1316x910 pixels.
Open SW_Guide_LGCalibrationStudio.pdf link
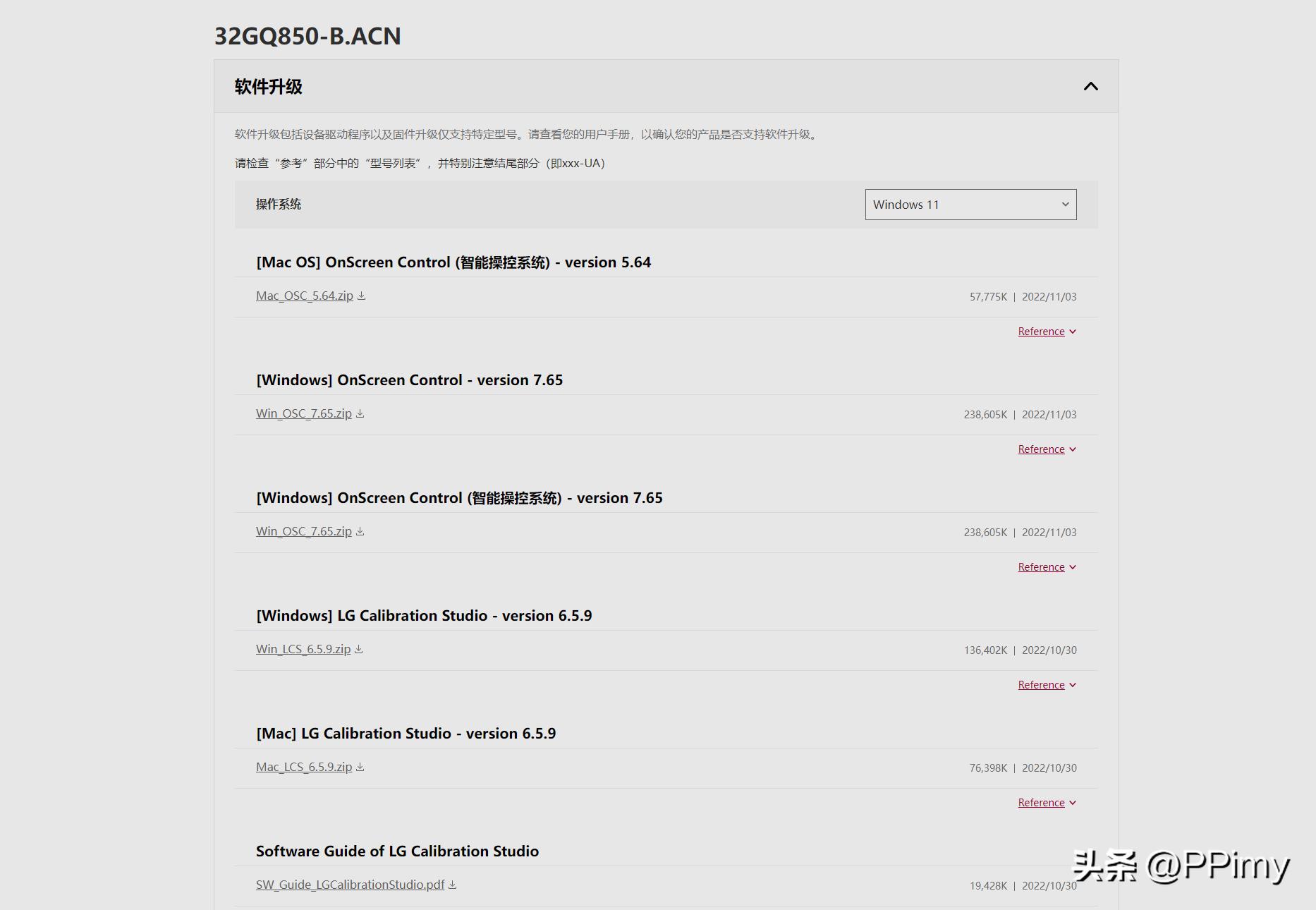tap(351, 885)
